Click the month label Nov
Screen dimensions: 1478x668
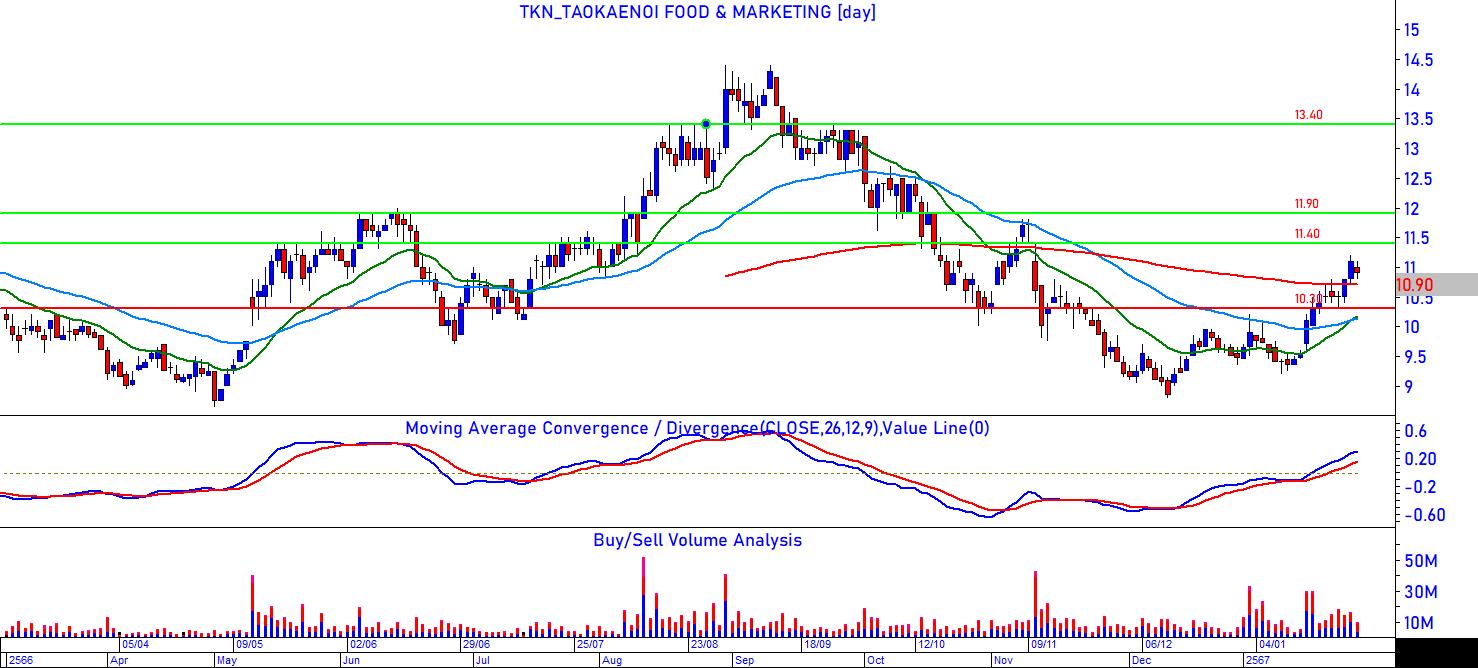[1003, 660]
